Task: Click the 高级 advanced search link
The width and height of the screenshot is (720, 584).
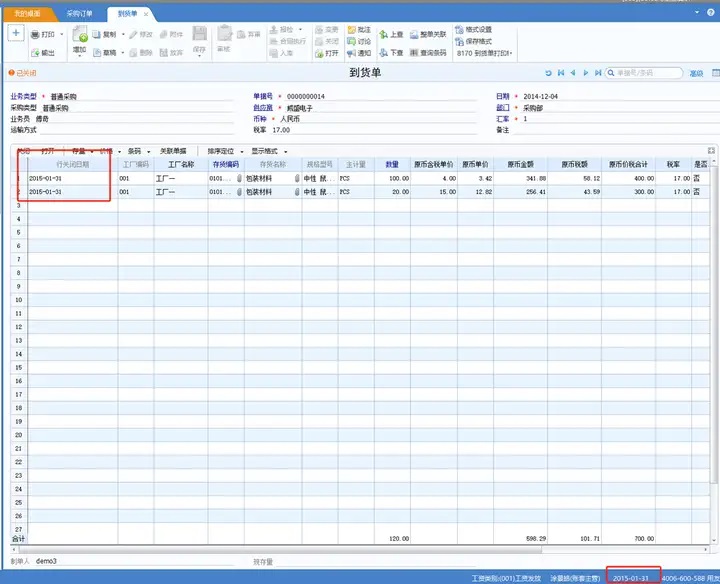Action: (x=696, y=73)
